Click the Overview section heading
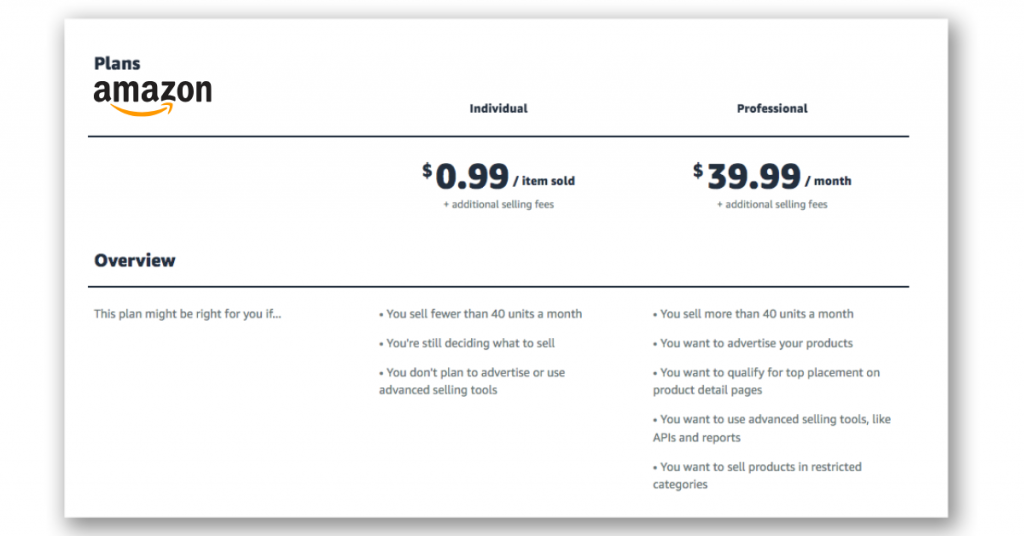The height and width of the screenshot is (536, 1024). (135, 260)
